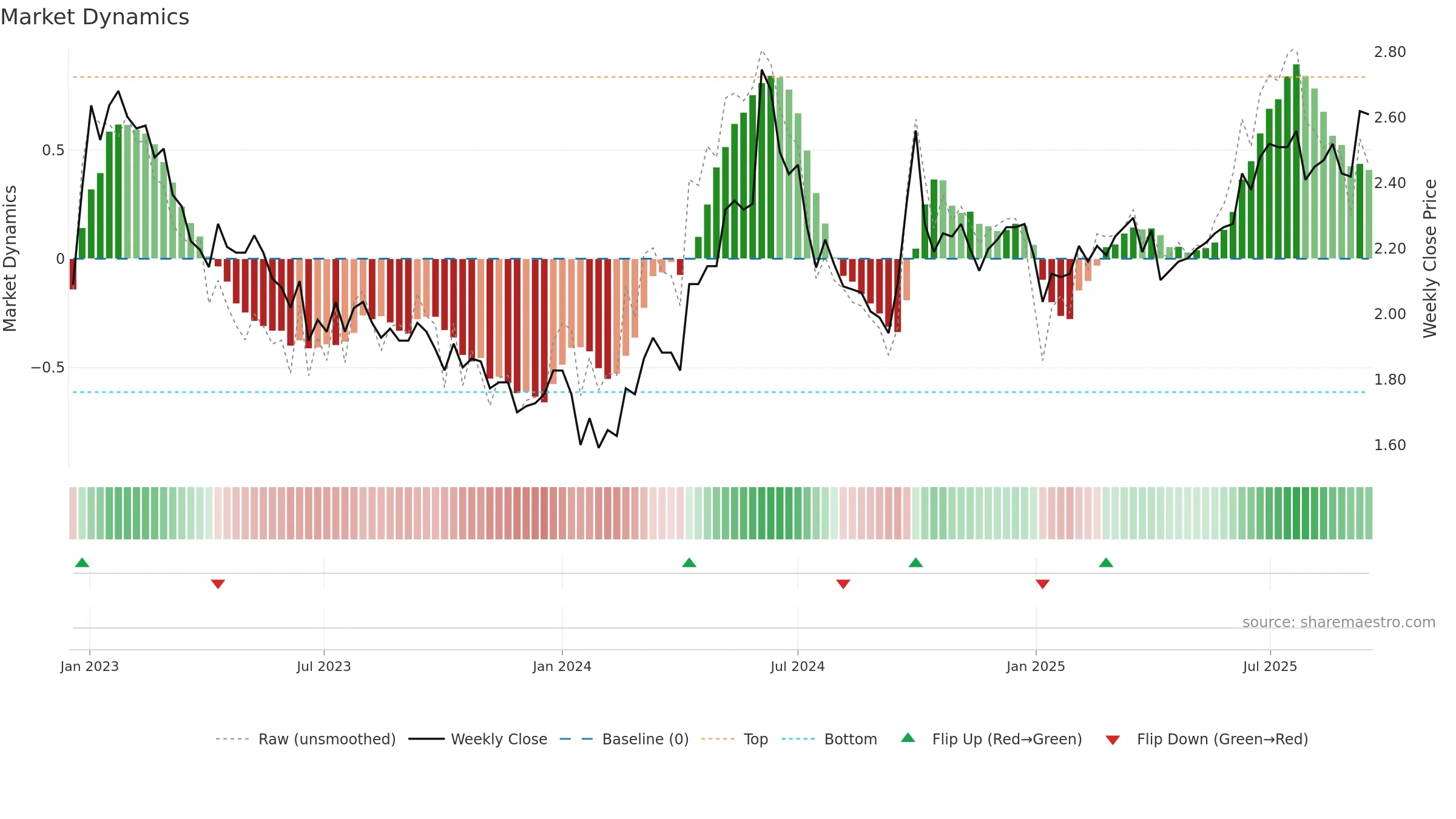The height and width of the screenshot is (819, 1456).
Task: Click the darkest green heat strip cell mid-2024
Action: click(x=771, y=513)
